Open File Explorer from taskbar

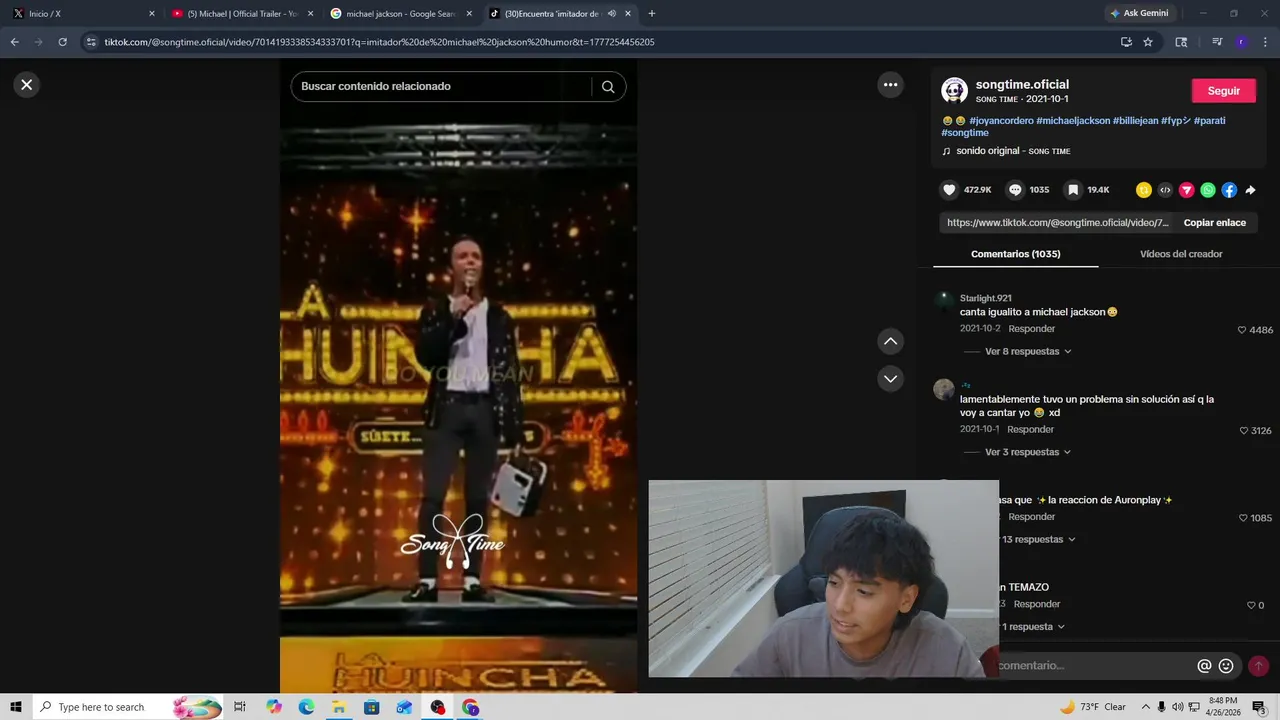(x=339, y=707)
